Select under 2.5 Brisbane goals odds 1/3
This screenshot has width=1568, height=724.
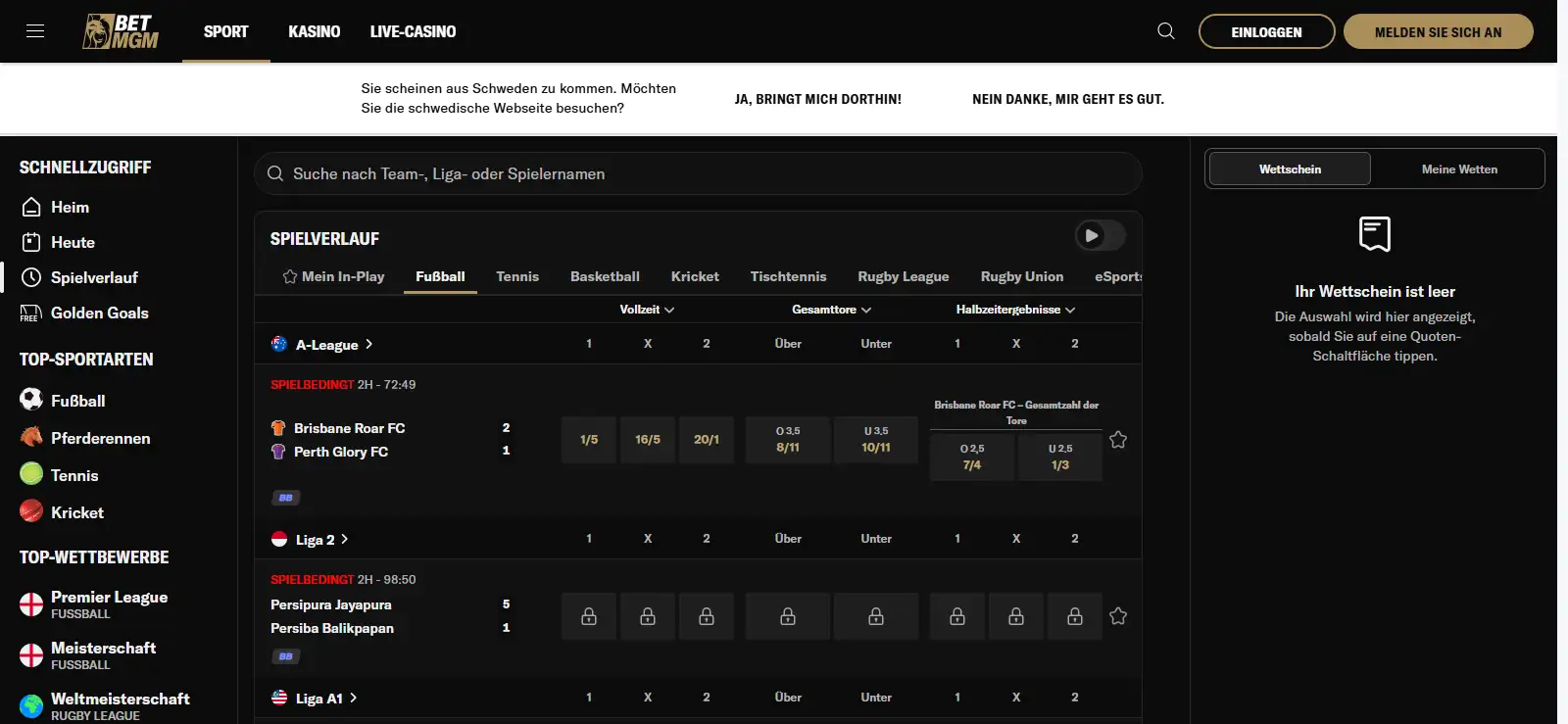[1060, 457]
